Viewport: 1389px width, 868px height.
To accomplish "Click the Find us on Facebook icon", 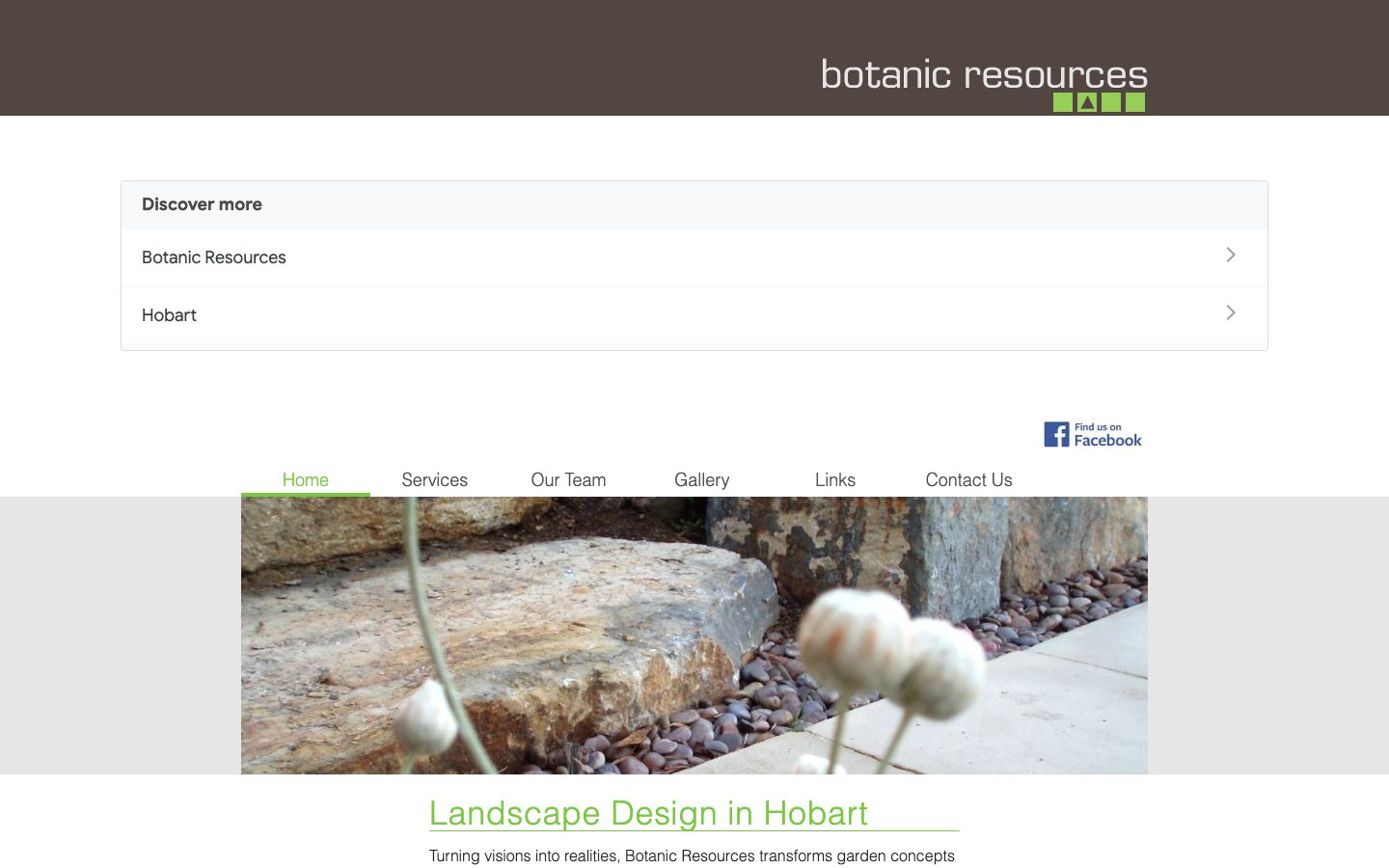I will pos(1091,434).
